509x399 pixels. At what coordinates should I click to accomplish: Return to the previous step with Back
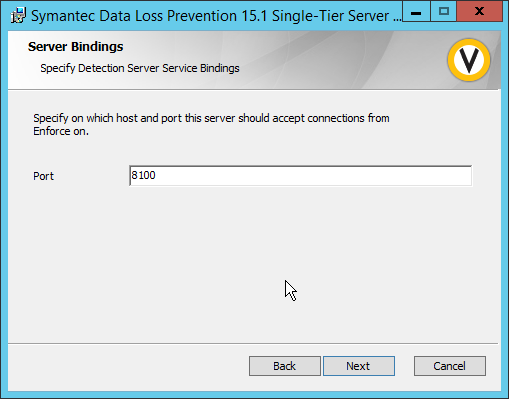tap(285, 366)
